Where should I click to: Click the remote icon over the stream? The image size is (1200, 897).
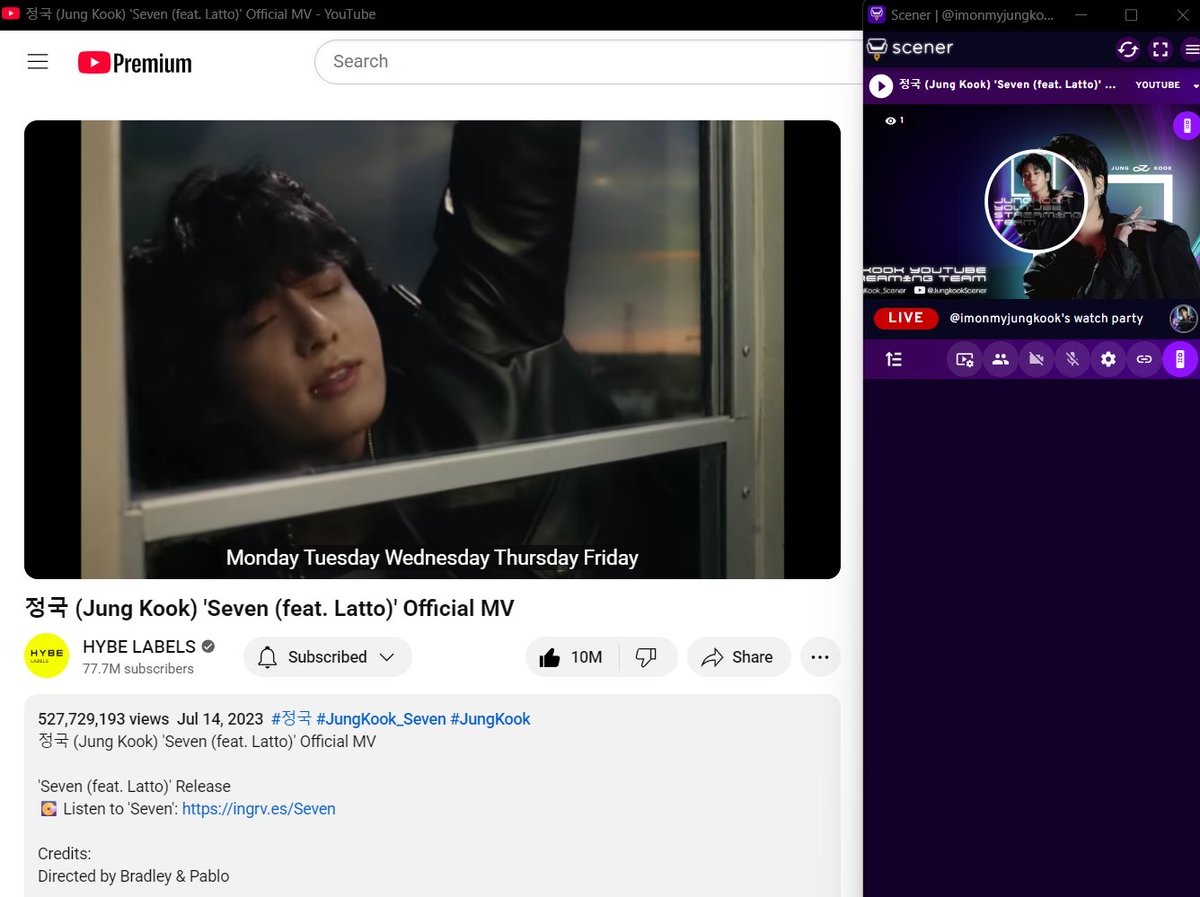point(1186,125)
